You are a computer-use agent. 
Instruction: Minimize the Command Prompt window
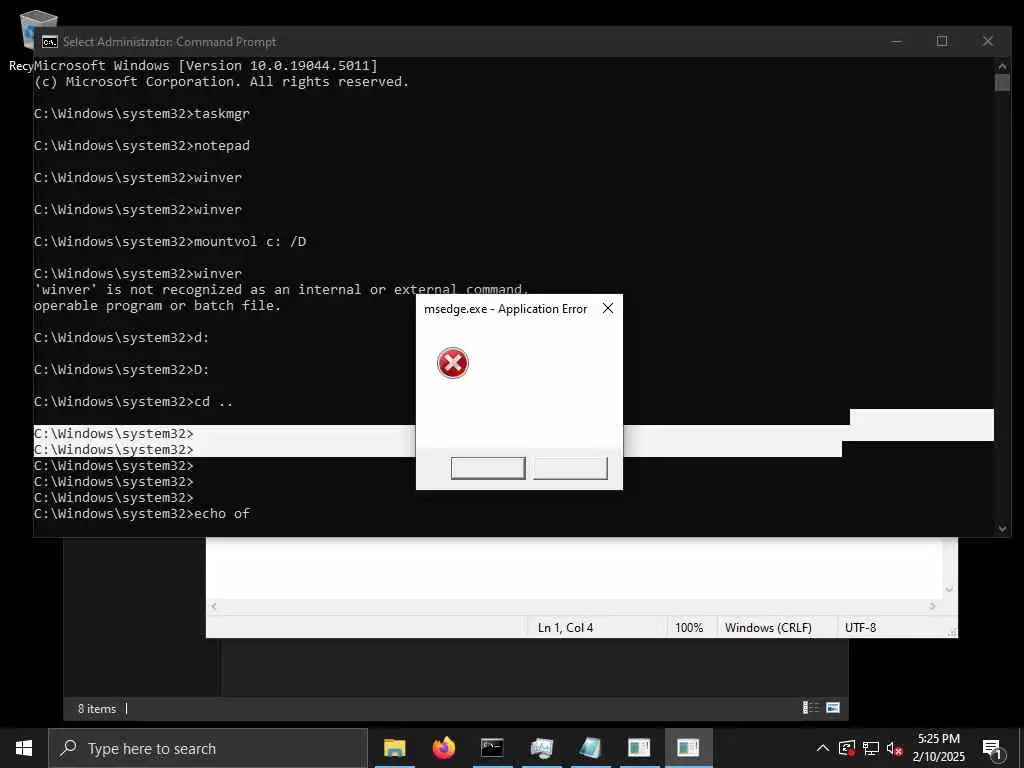pyautogui.click(x=897, y=41)
